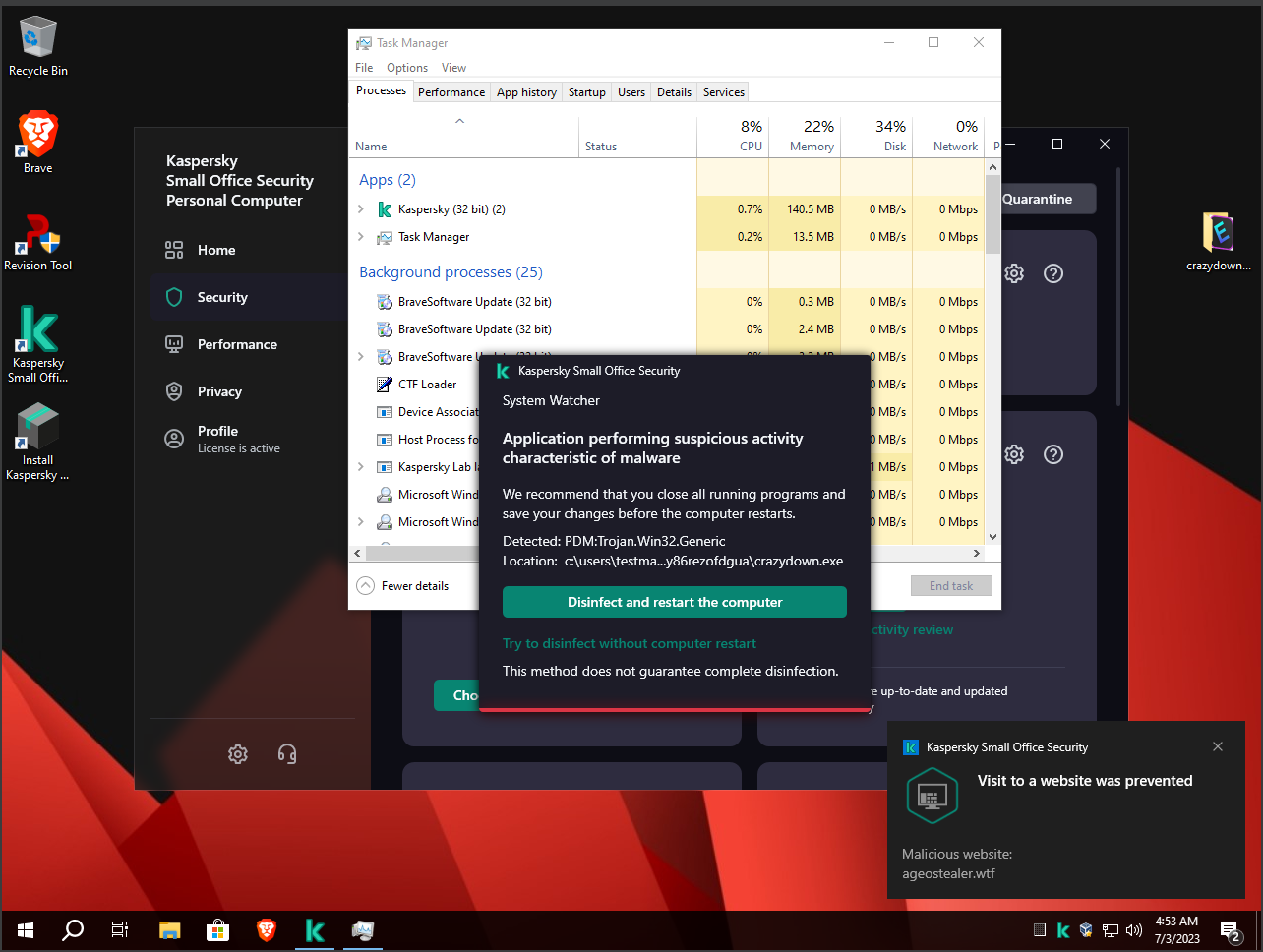The height and width of the screenshot is (952, 1263).
Task: Sort processes by the Memory column
Action: pos(805,137)
